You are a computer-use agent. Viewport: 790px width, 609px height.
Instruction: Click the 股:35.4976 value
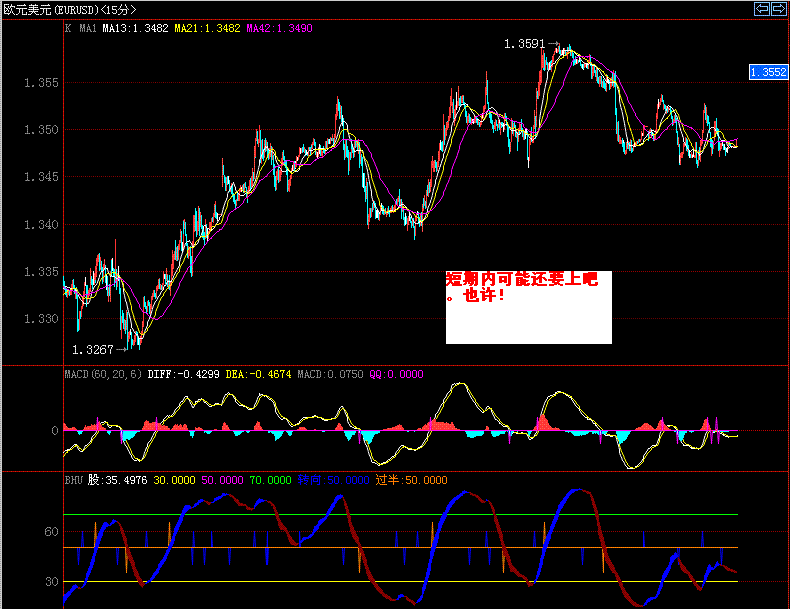(x=117, y=480)
